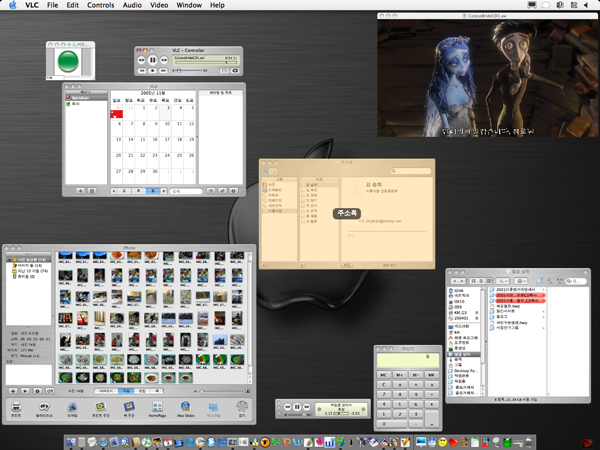This screenshot has width=600, height=450.
Task: Switch Finder to icon view
Action: coord(473,281)
